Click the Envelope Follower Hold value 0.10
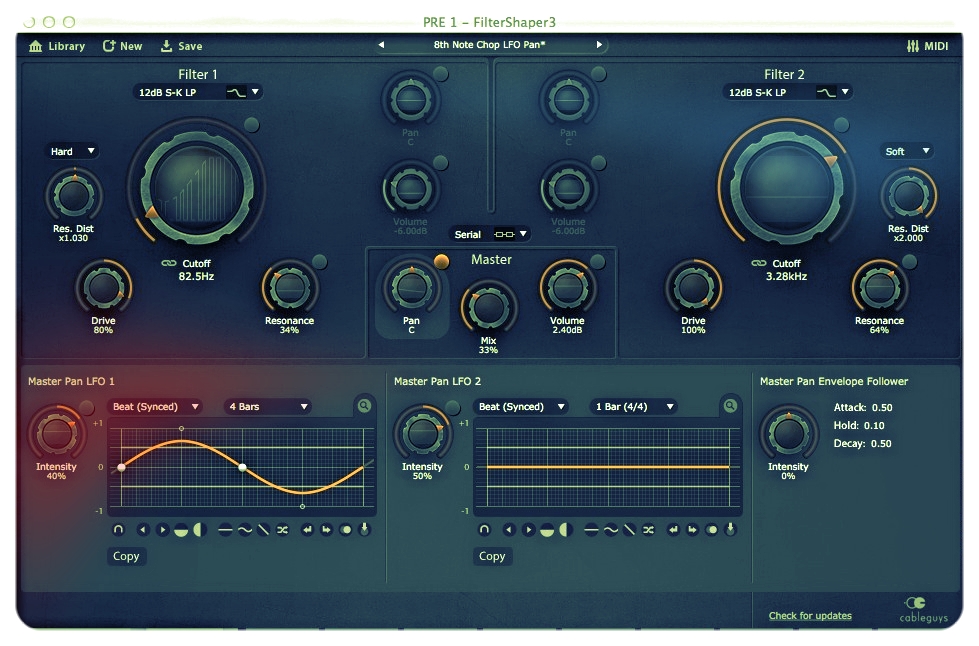979x646 pixels. [874, 426]
